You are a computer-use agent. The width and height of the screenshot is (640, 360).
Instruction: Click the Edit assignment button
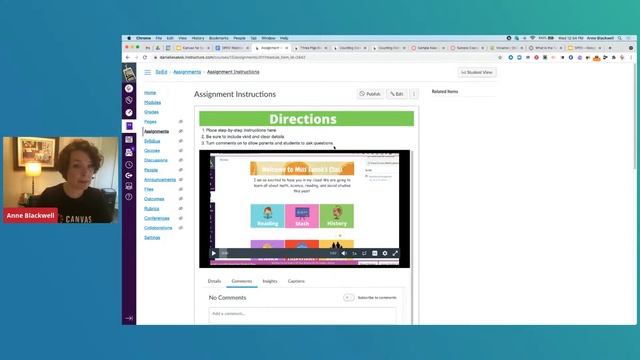coord(396,94)
